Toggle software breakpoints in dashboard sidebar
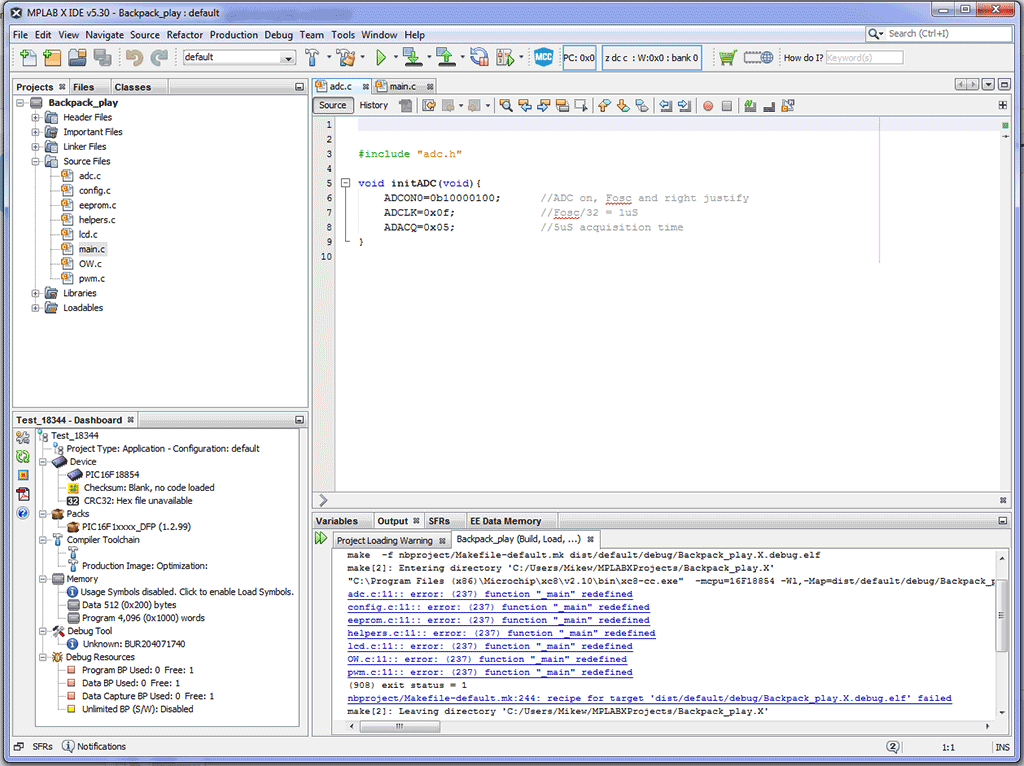This screenshot has height=766, width=1024. click(23, 475)
